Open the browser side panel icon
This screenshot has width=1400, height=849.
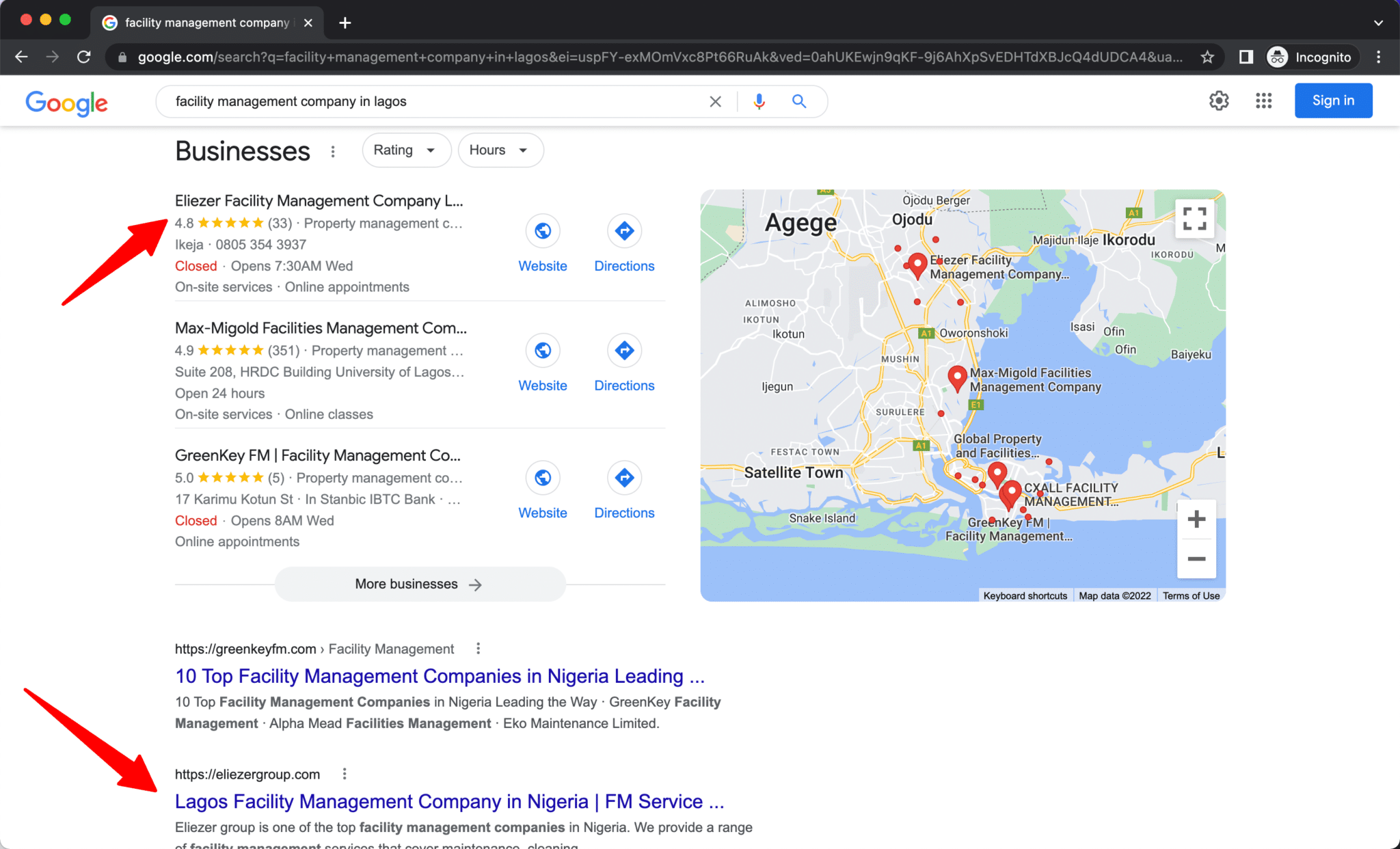pyautogui.click(x=1246, y=57)
